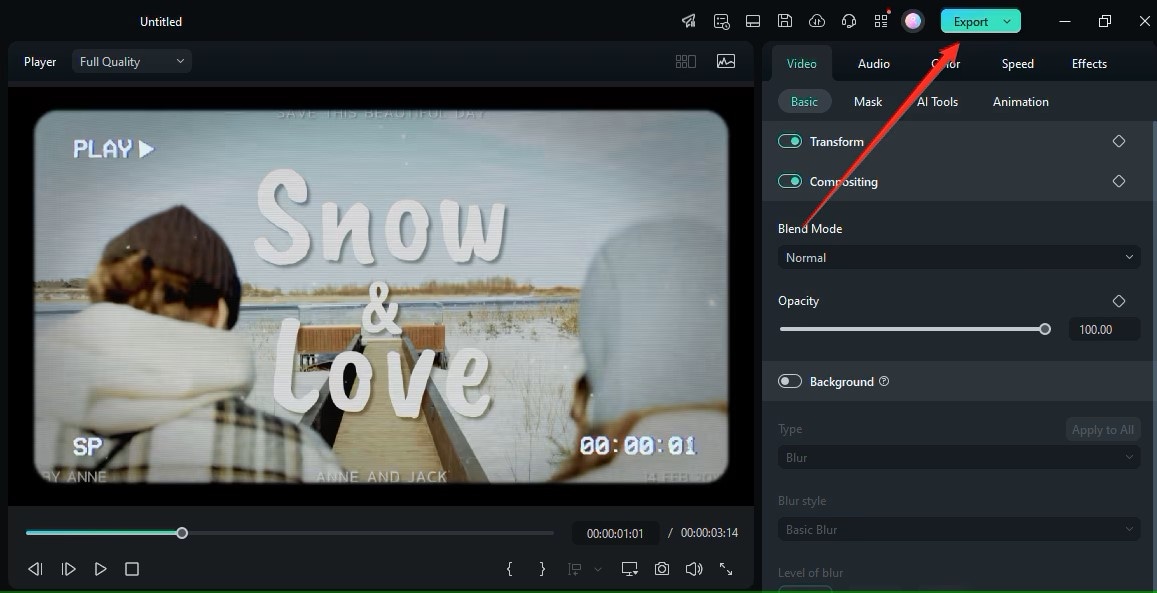Add keyframe for Opacity diamond

pyautogui.click(x=1119, y=300)
